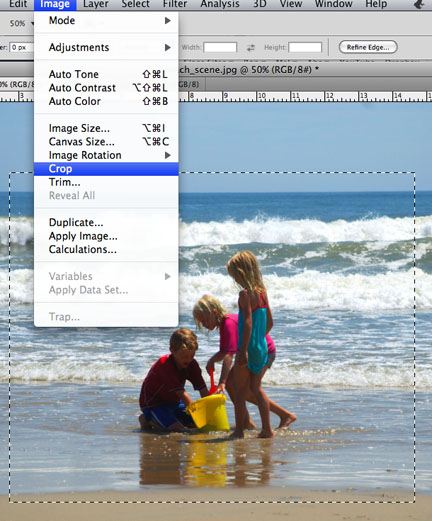Click the Refine Edge button
This screenshot has height=521, width=432.
[368, 47]
